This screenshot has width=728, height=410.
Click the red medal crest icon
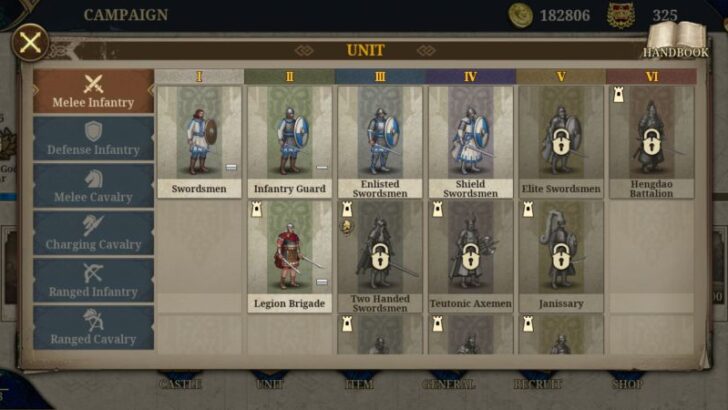pos(621,15)
